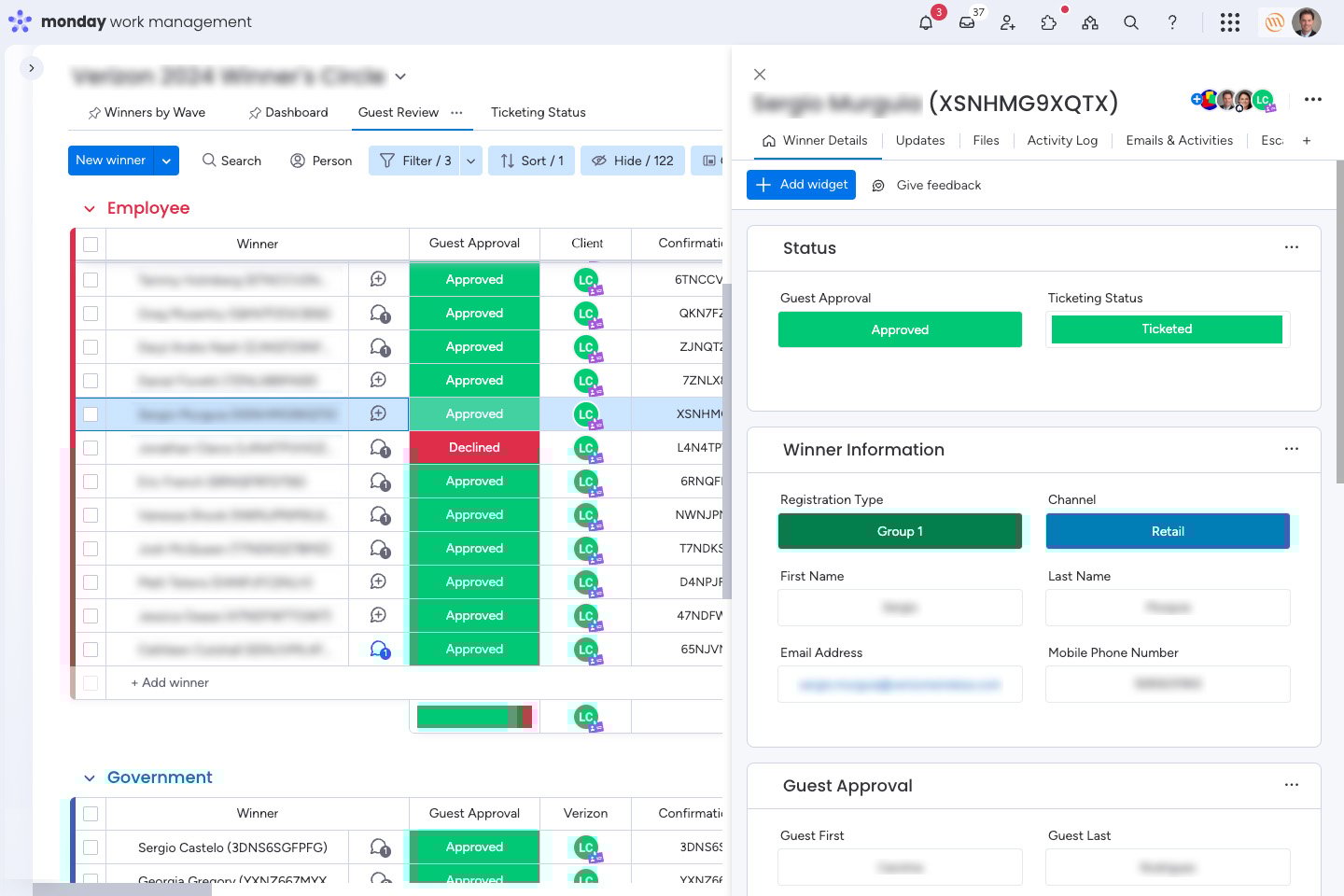This screenshot has height=896, width=1344.
Task: Open the Sort / 1 button
Action: (532, 161)
